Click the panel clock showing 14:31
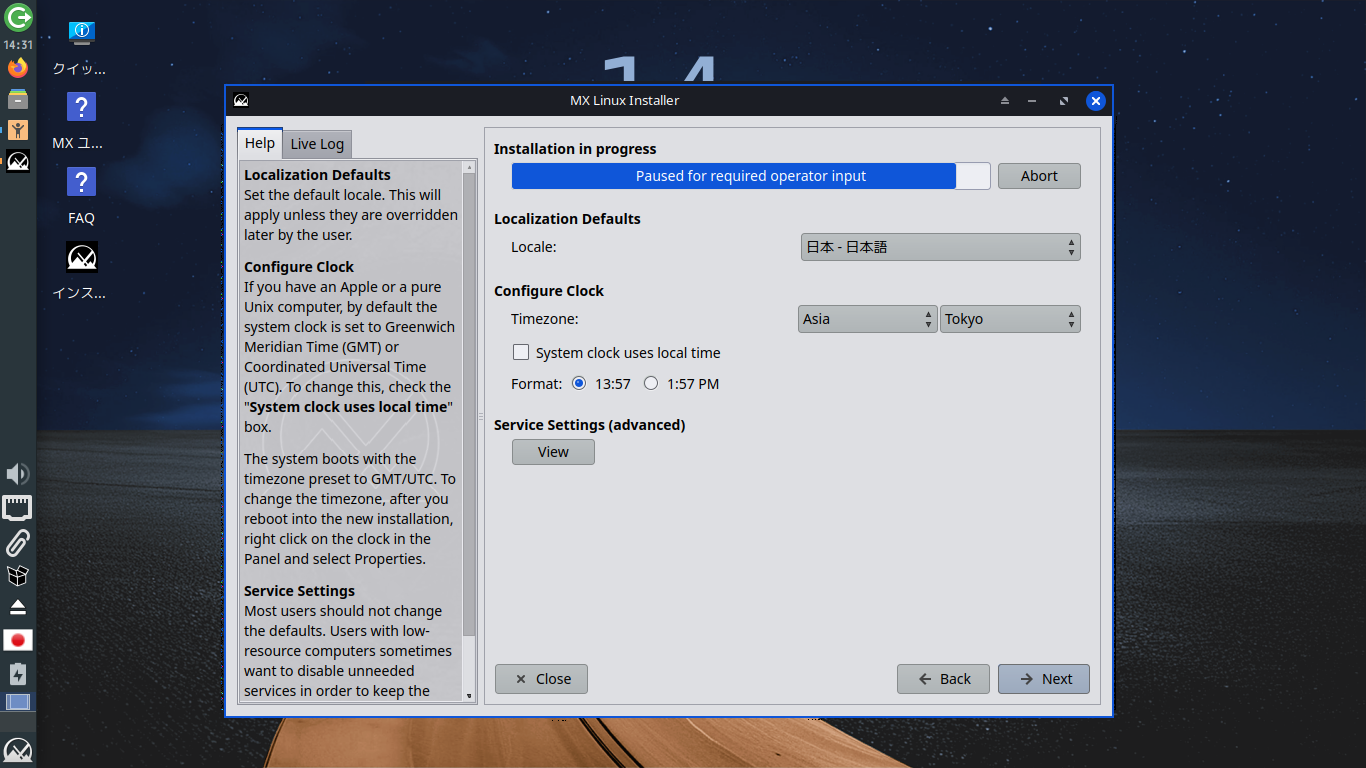This screenshot has width=1366, height=768. tap(18, 45)
